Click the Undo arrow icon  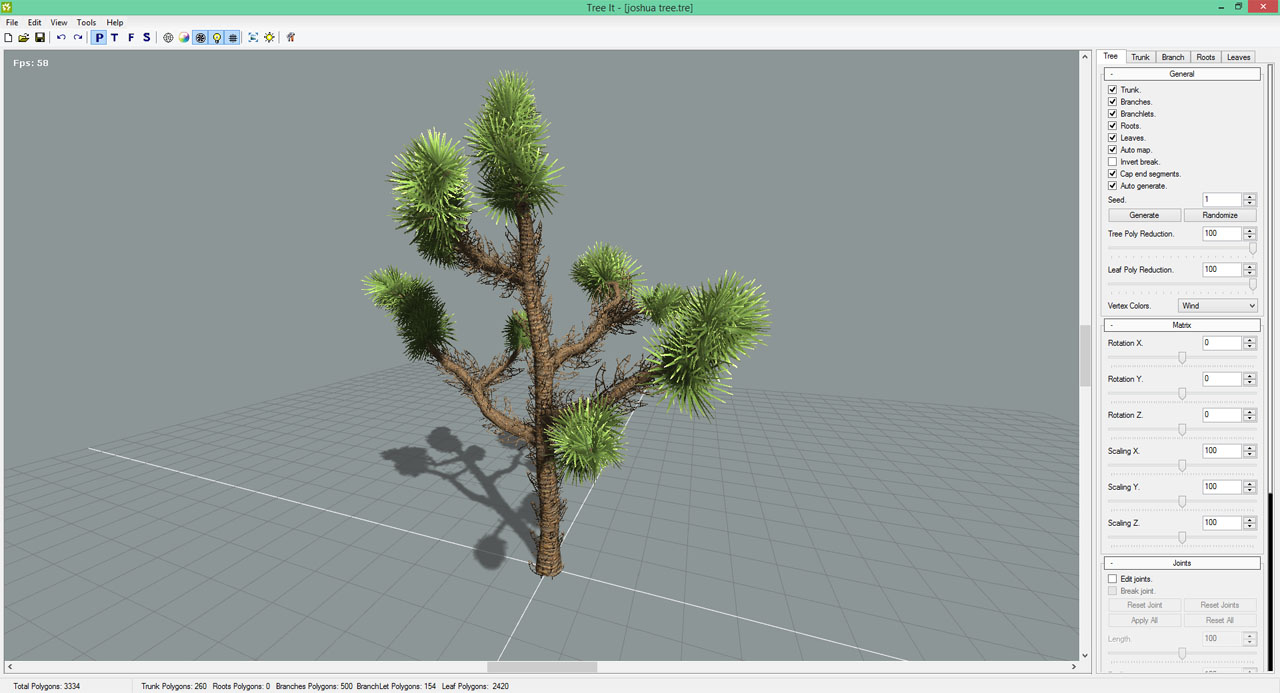coord(61,38)
